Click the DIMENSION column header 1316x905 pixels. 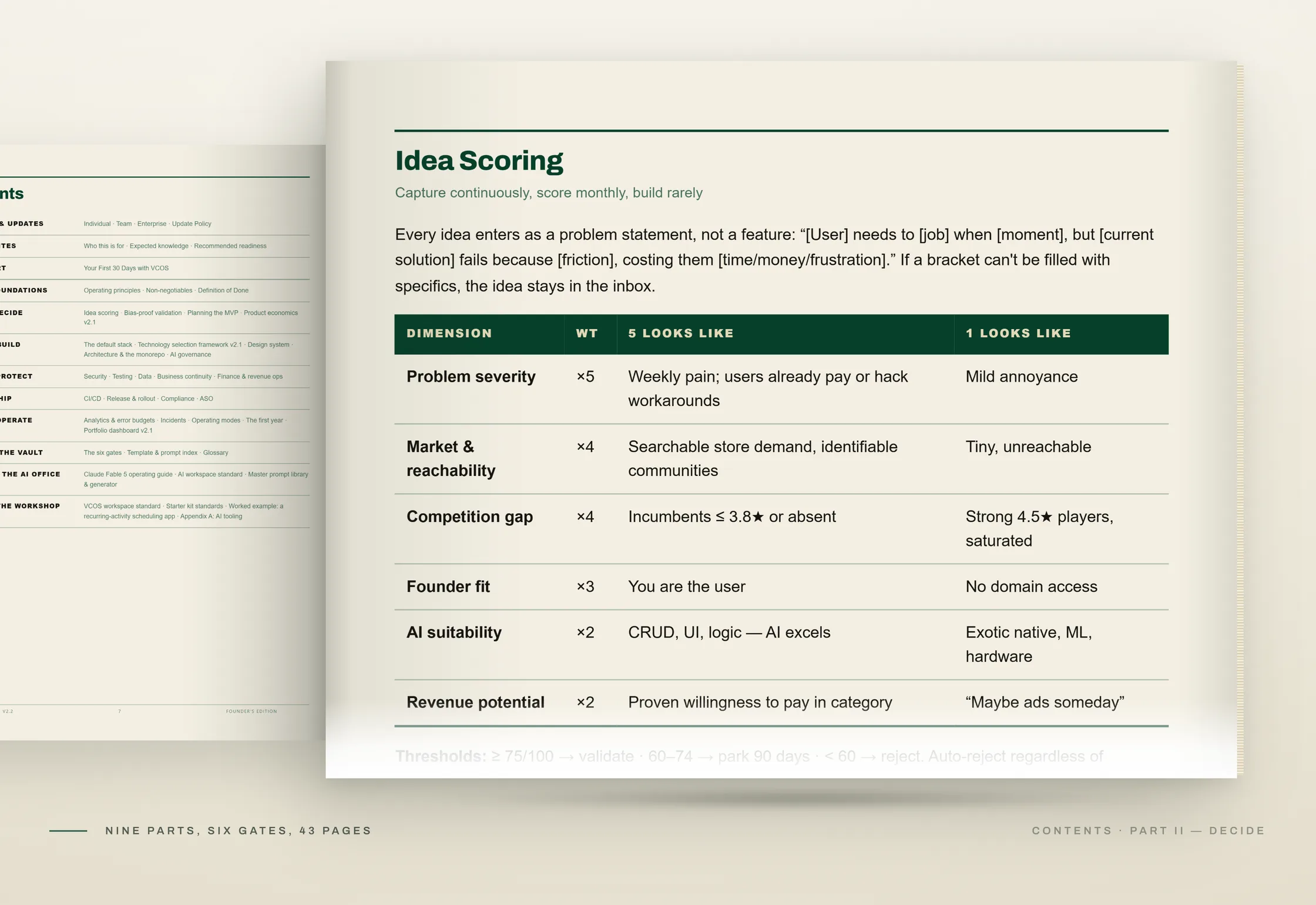(x=449, y=333)
